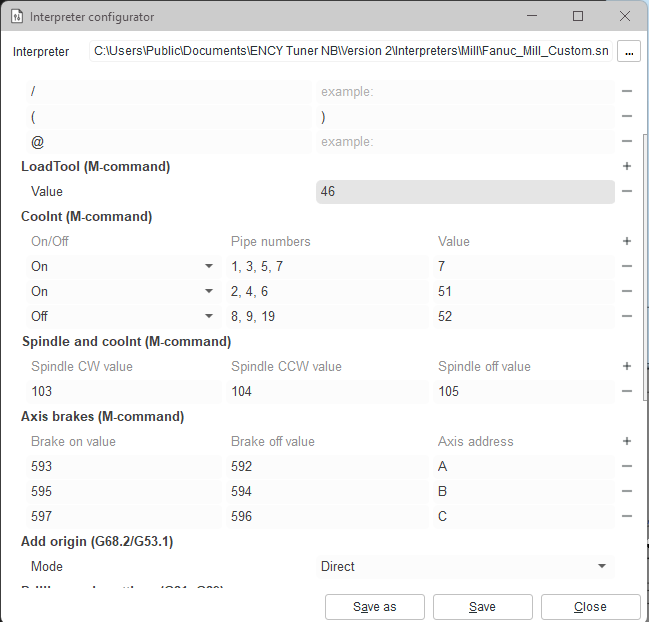
Task: Delete the Coolnt row with value 51
Action: click(627, 291)
